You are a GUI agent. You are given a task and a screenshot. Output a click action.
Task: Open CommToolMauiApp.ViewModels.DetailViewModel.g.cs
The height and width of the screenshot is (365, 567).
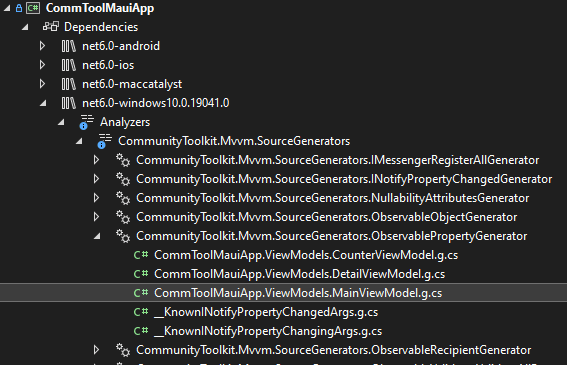click(299, 274)
